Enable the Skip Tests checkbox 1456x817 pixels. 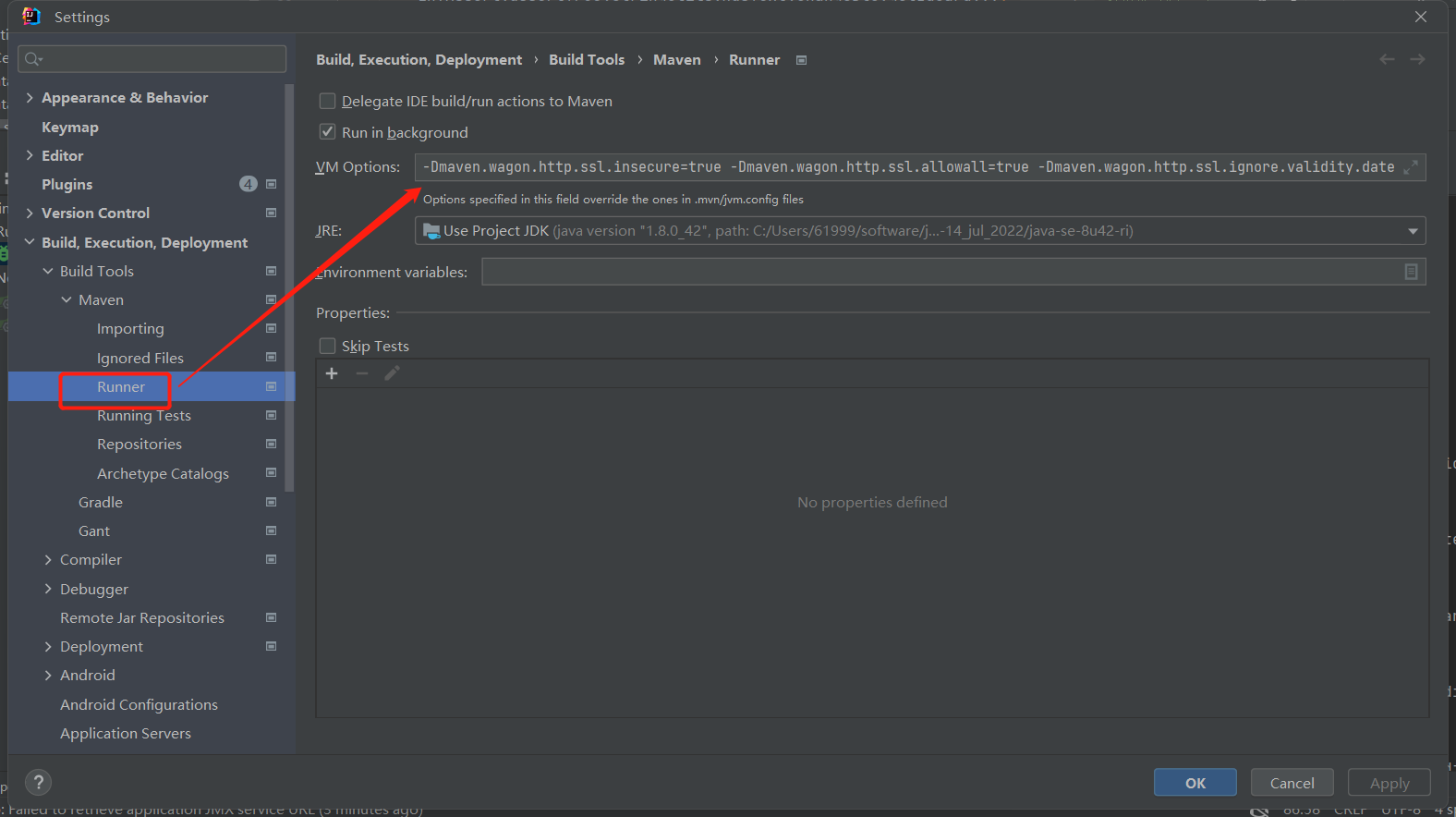pyautogui.click(x=327, y=346)
